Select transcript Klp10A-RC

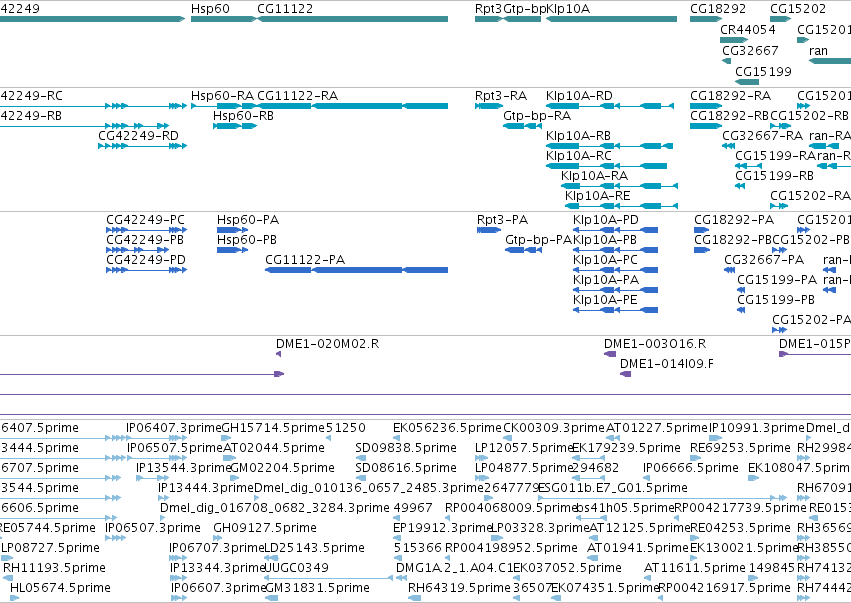[x=606, y=166]
